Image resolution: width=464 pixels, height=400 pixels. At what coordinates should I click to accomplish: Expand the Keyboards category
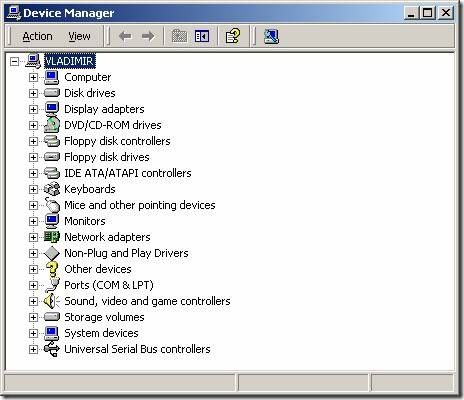coord(33,189)
